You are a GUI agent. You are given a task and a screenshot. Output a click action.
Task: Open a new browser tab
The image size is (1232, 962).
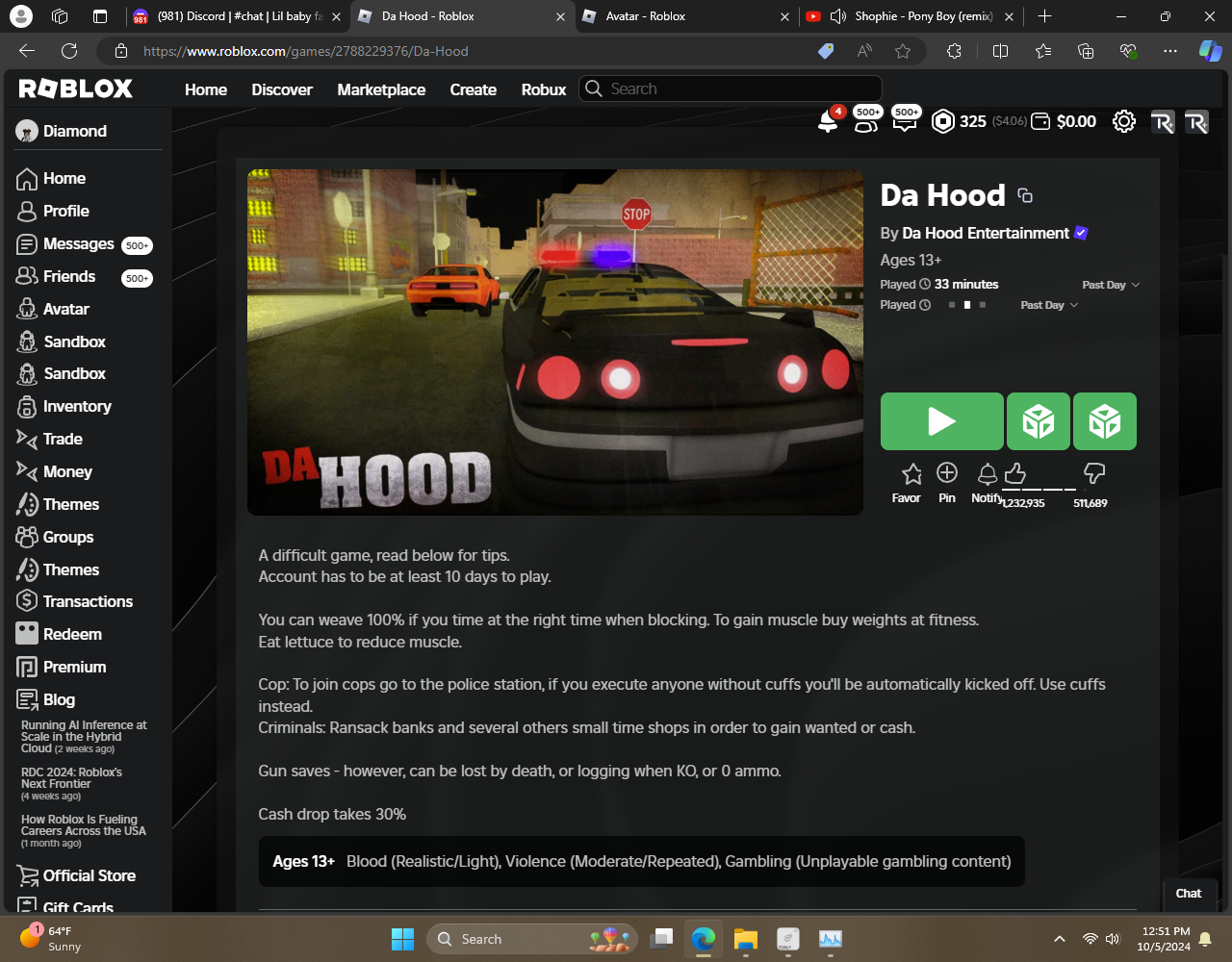pos(1044,16)
